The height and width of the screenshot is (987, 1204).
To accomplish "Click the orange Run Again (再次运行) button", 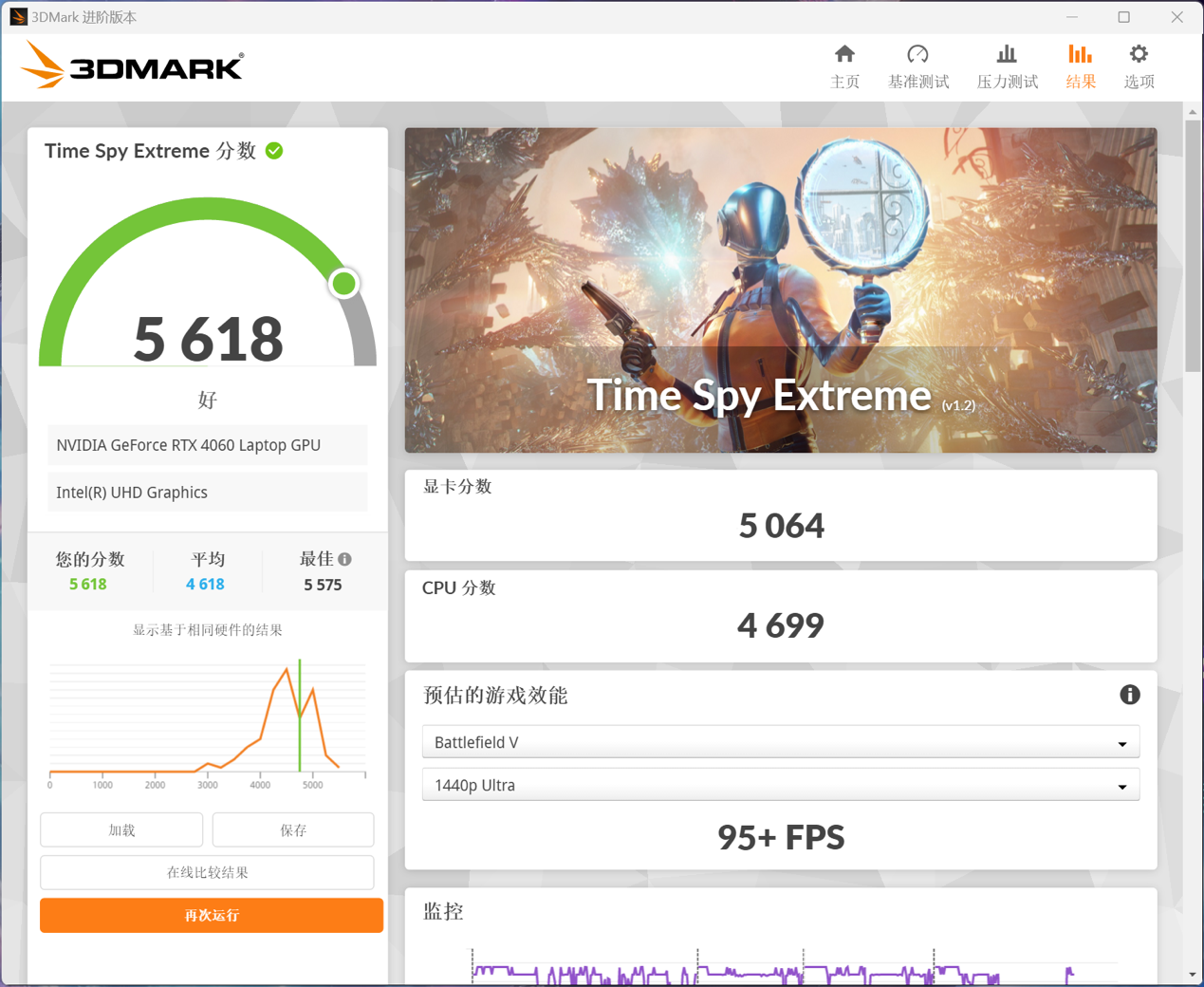I will click(212, 915).
